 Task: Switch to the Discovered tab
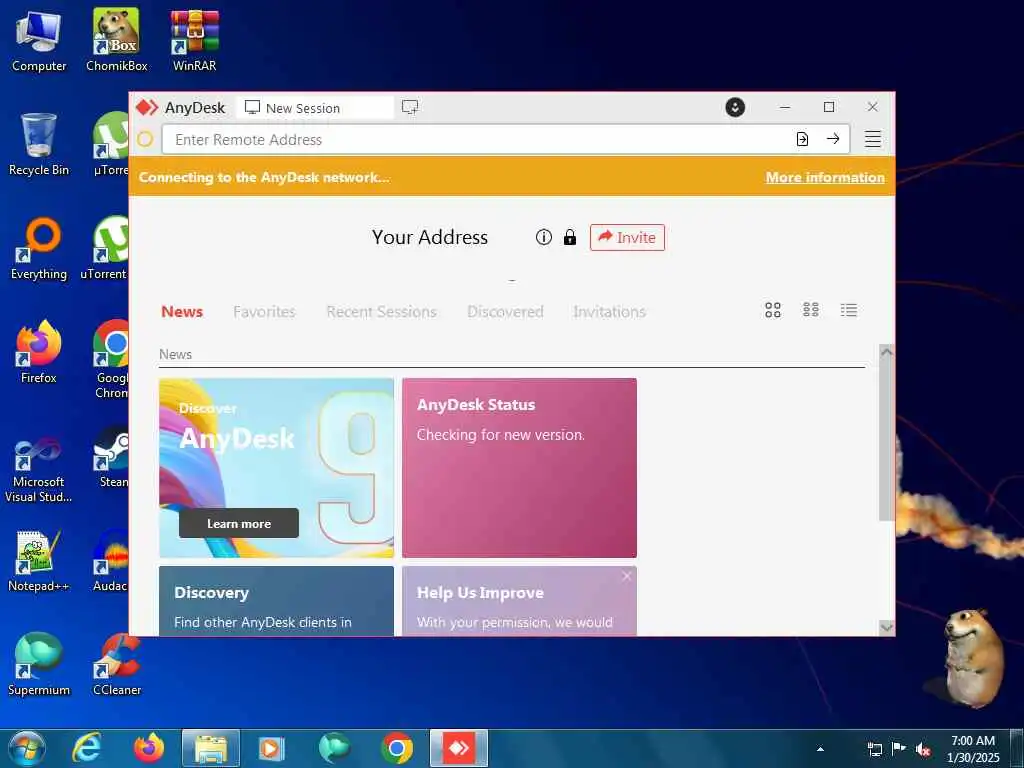coord(505,312)
